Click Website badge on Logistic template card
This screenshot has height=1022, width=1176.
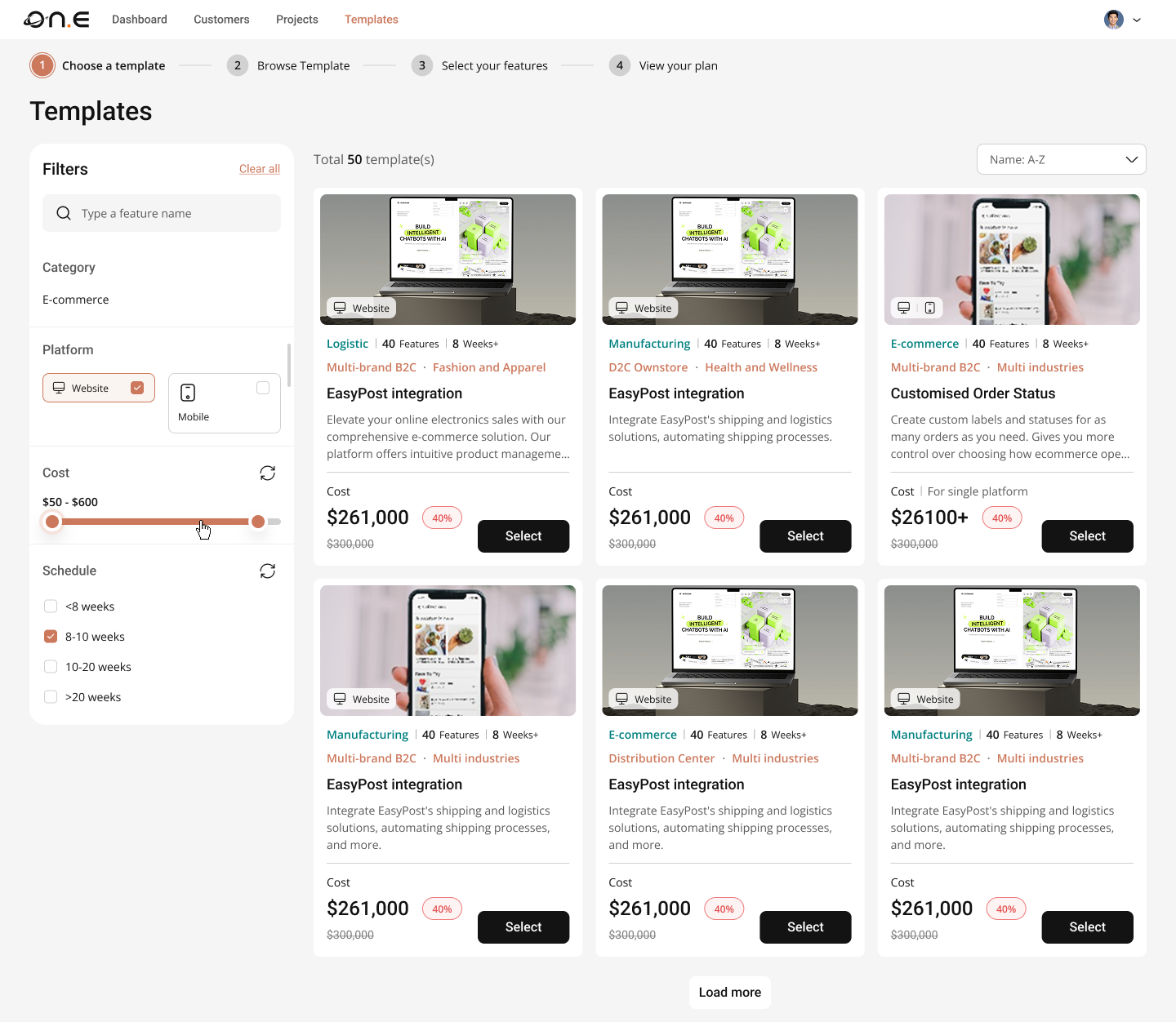(362, 308)
